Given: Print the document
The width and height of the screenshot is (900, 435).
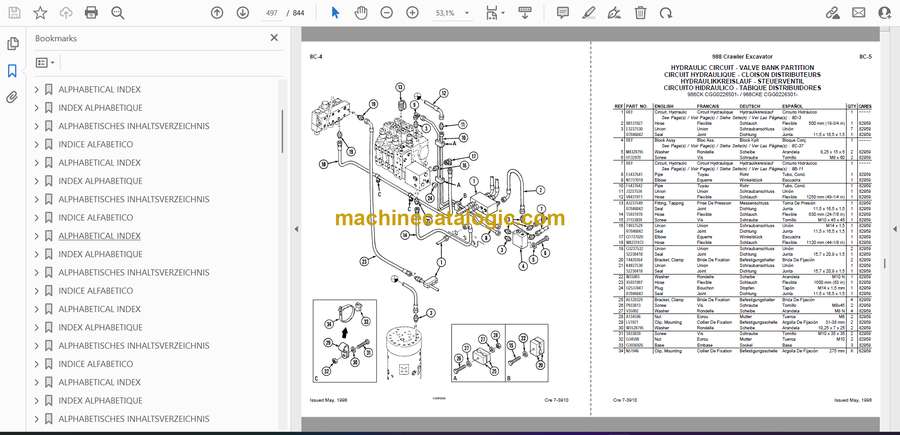Looking at the screenshot, I should pyautogui.click(x=91, y=13).
